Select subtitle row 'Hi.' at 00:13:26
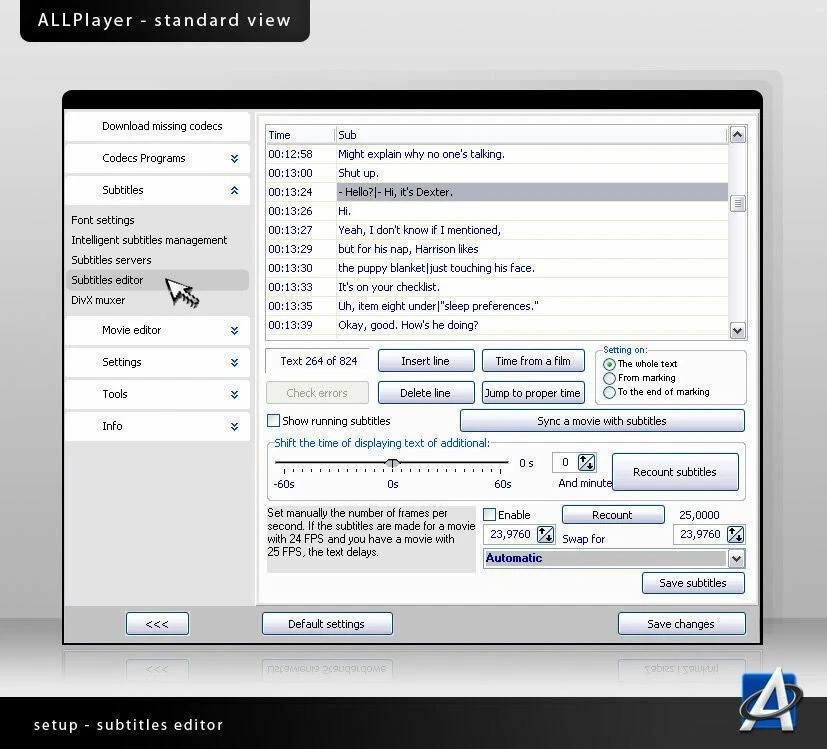Viewport: 827px width, 749px height. coord(497,211)
